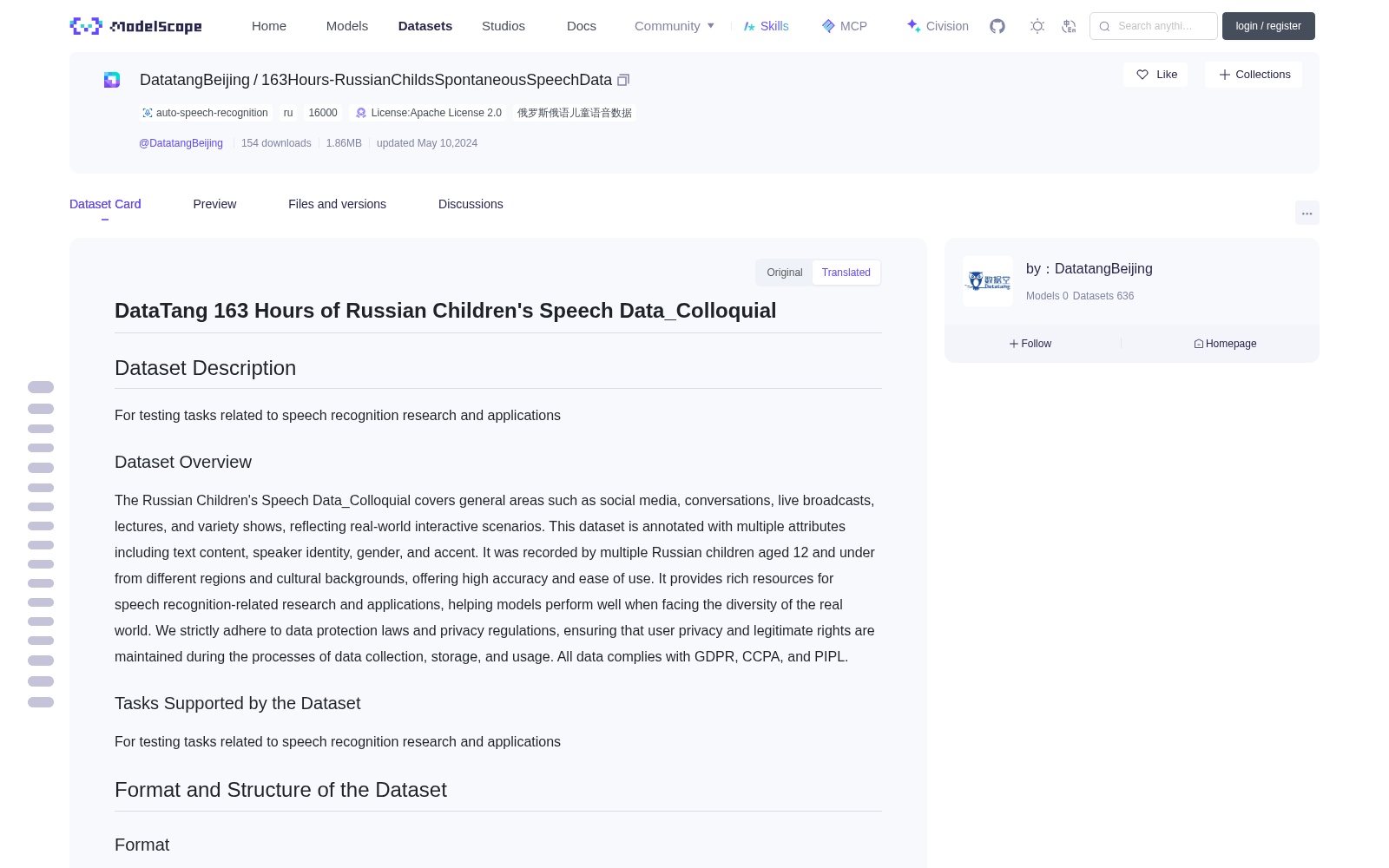
Task: Open the Models nav item
Action: (x=347, y=26)
